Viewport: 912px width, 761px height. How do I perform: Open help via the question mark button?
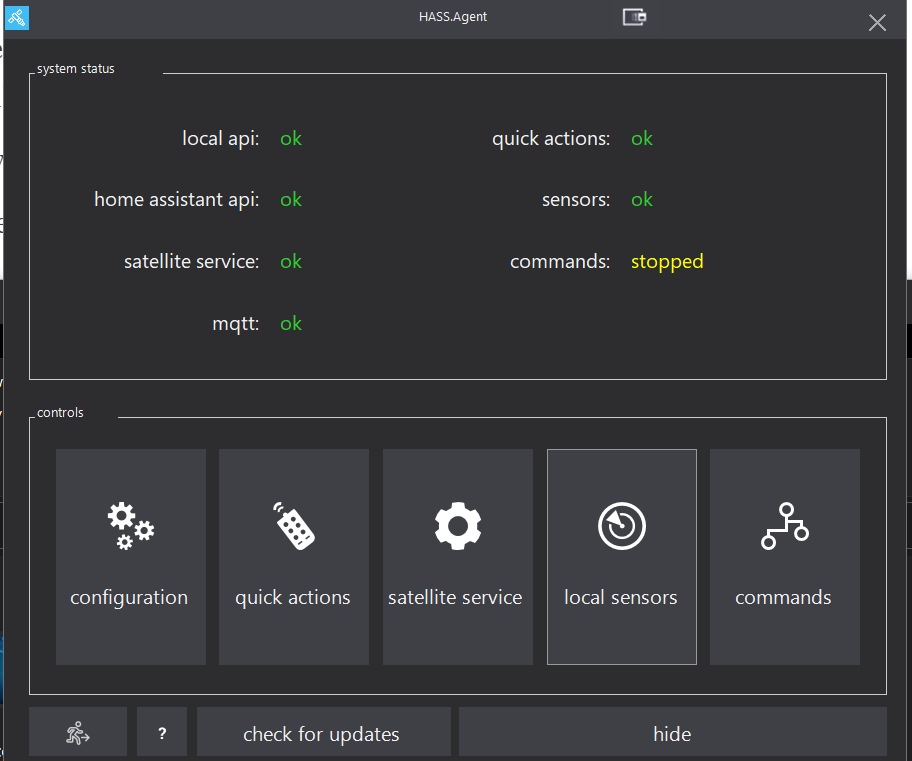click(x=161, y=733)
